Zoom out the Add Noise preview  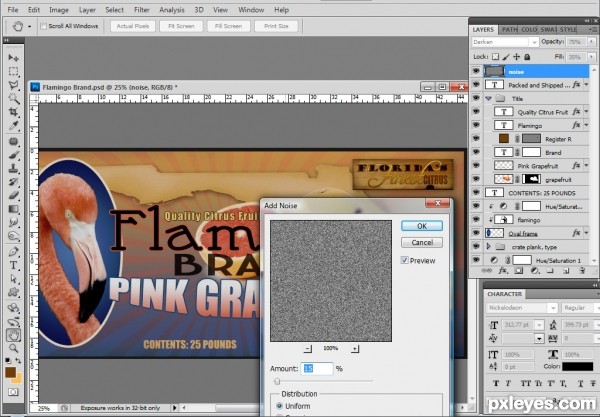click(x=308, y=349)
